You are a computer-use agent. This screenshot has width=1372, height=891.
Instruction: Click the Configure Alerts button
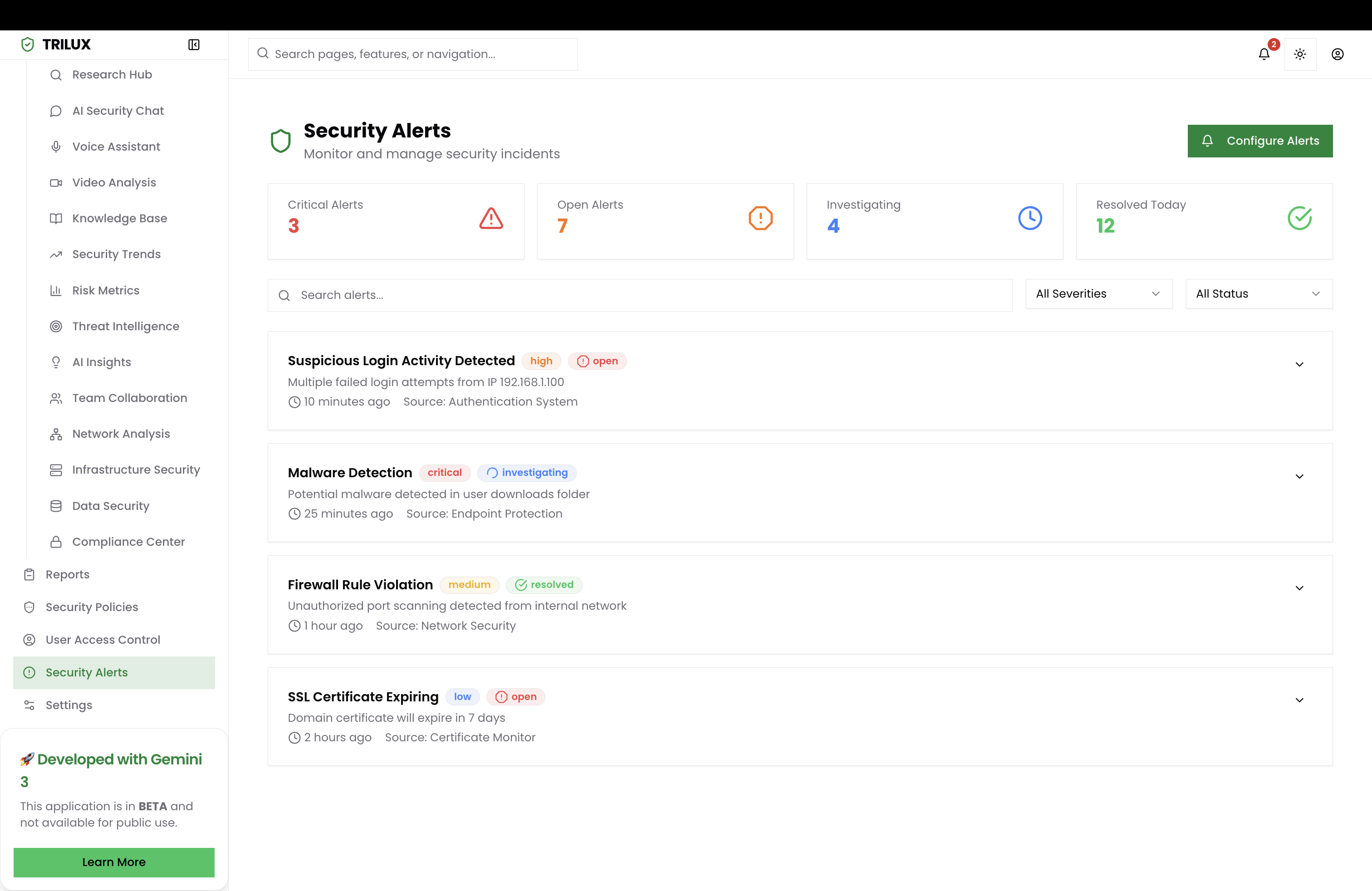[x=1259, y=141]
